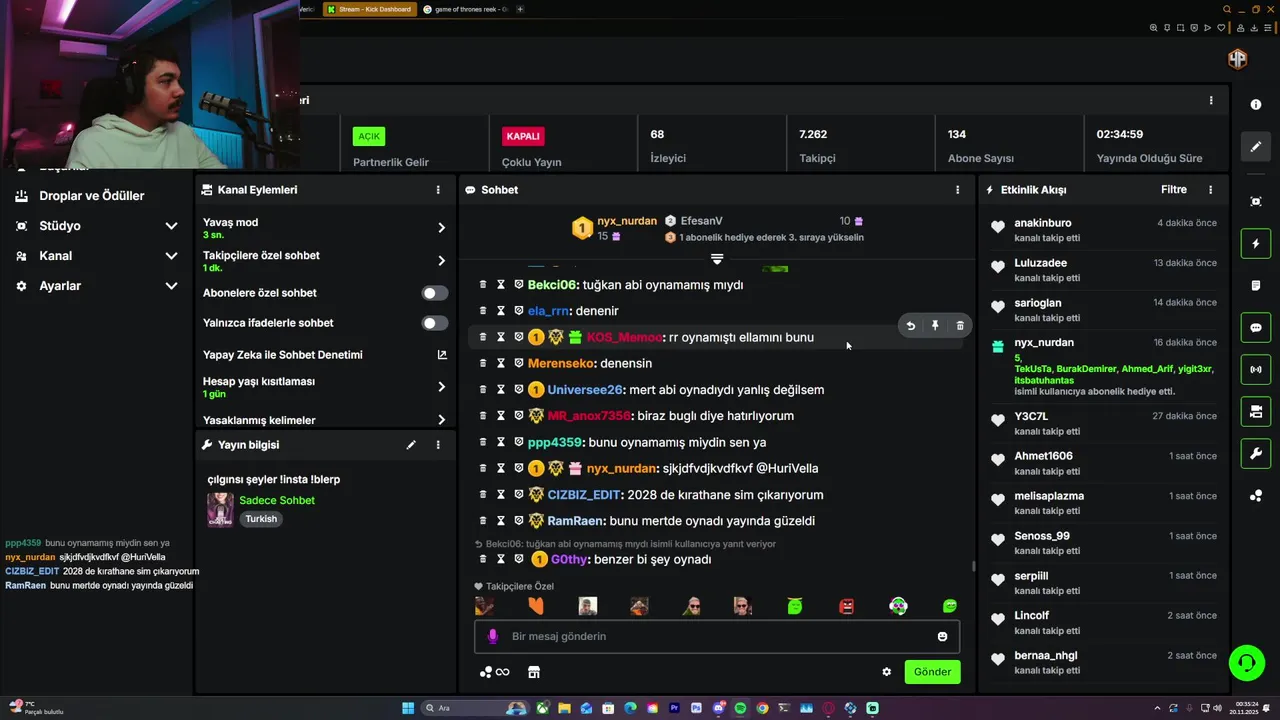This screenshot has height=720, width=1280.
Task: Click the Windows Start button
Action: tap(408, 708)
